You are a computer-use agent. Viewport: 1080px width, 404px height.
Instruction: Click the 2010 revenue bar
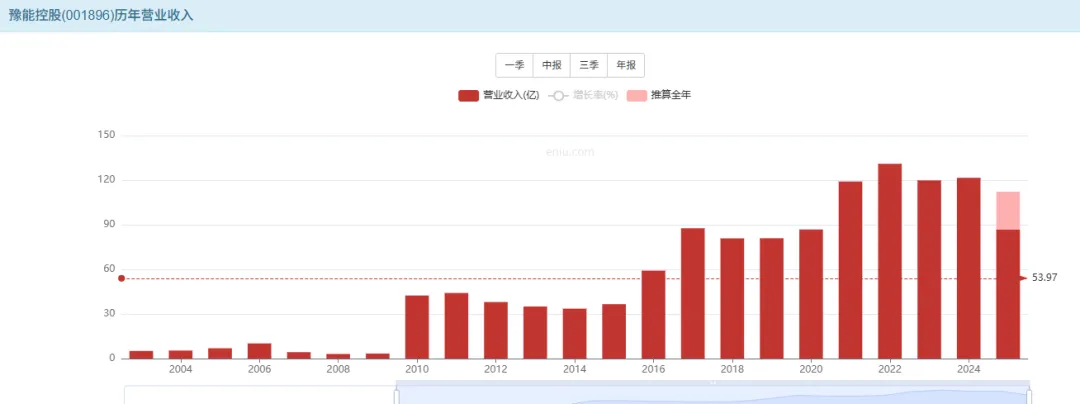pos(417,327)
